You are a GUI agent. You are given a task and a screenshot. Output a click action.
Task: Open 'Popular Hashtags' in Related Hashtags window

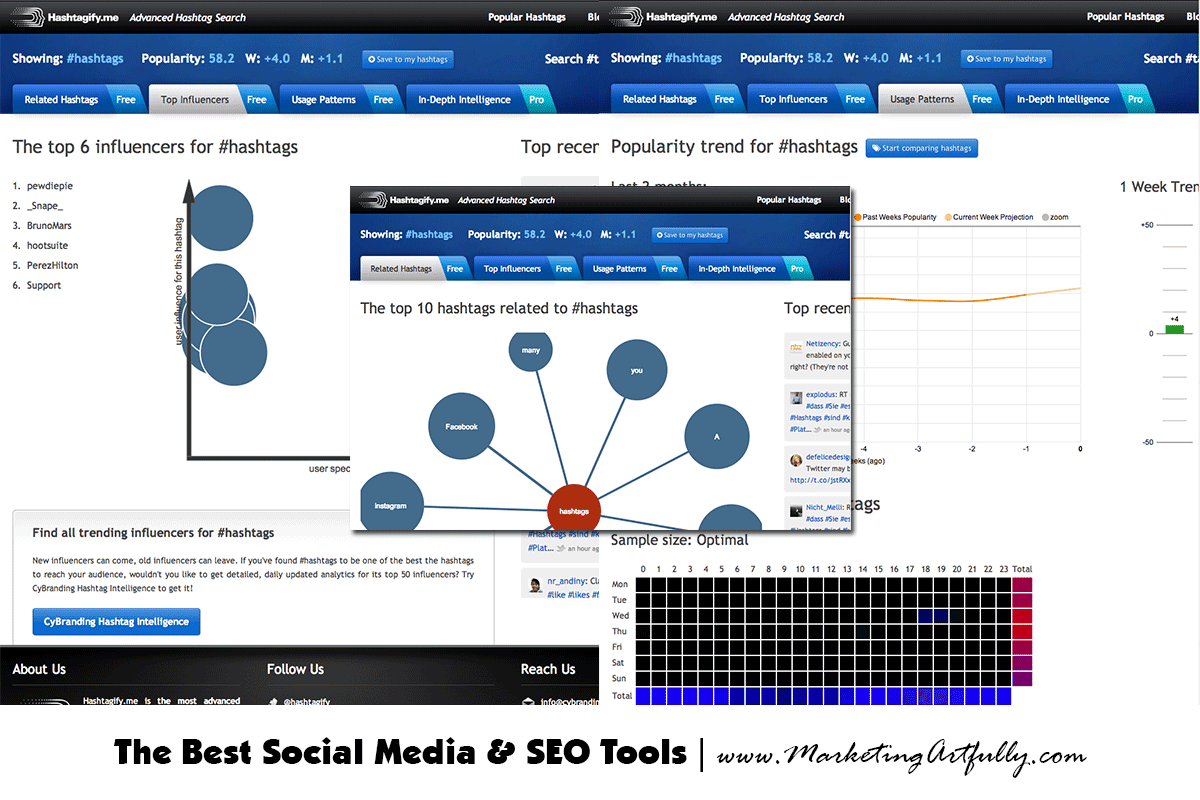pyautogui.click(x=789, y=200)
